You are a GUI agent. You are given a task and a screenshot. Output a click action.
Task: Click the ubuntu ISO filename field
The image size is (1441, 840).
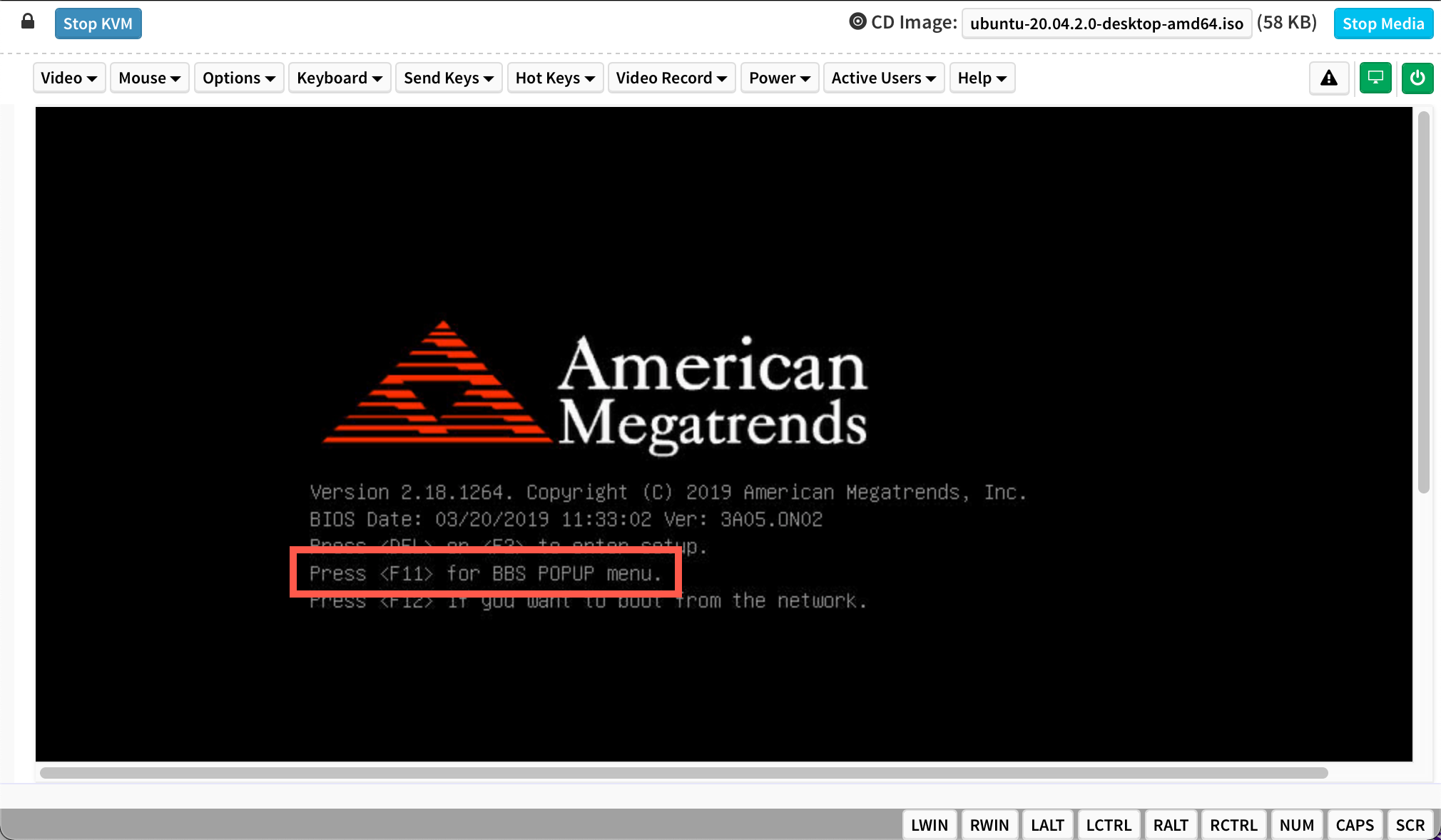tap(1106, 24)
